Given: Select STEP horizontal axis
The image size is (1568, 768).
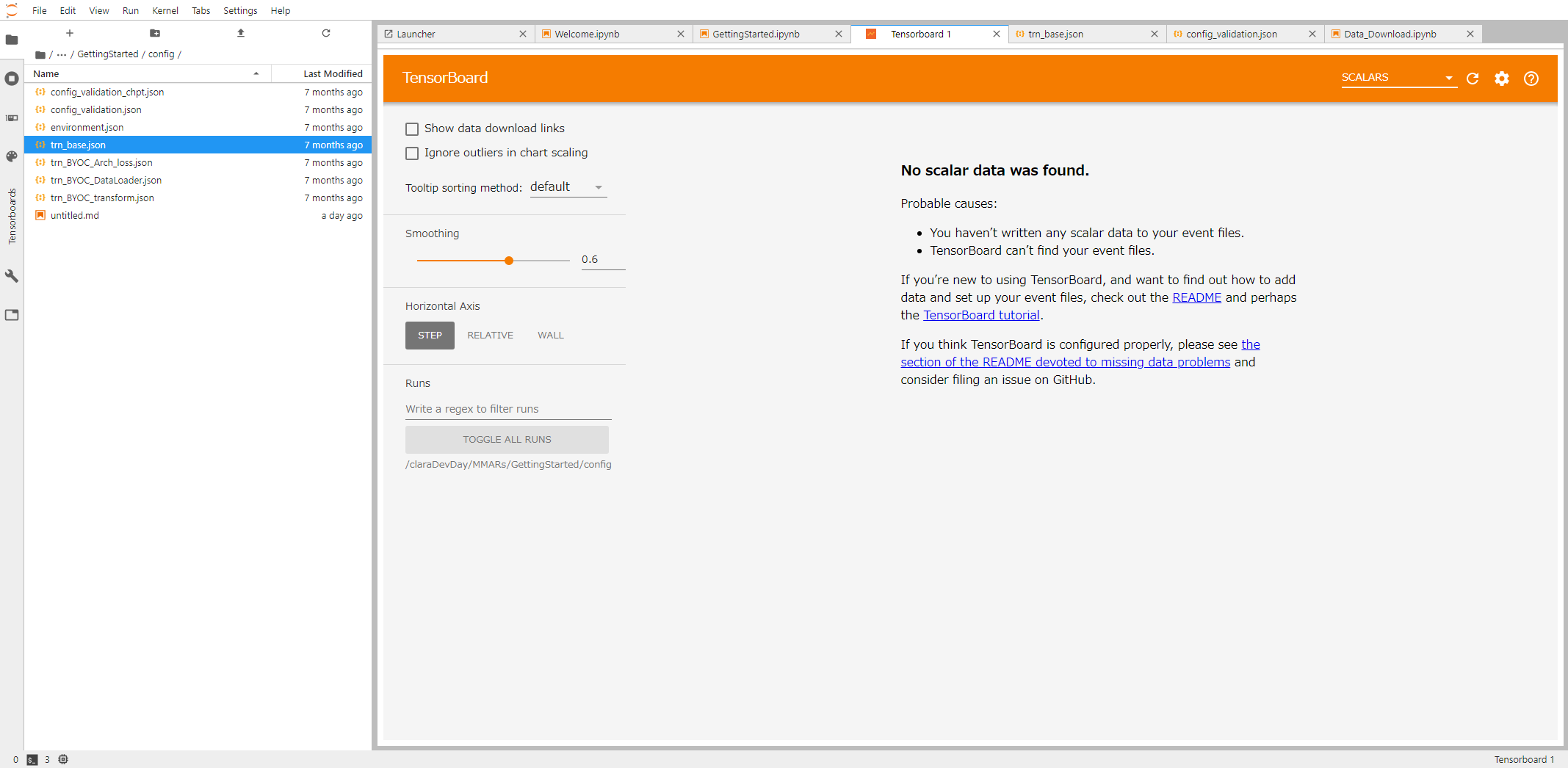Looking at the screenshot, I should (x=430, y=336).
